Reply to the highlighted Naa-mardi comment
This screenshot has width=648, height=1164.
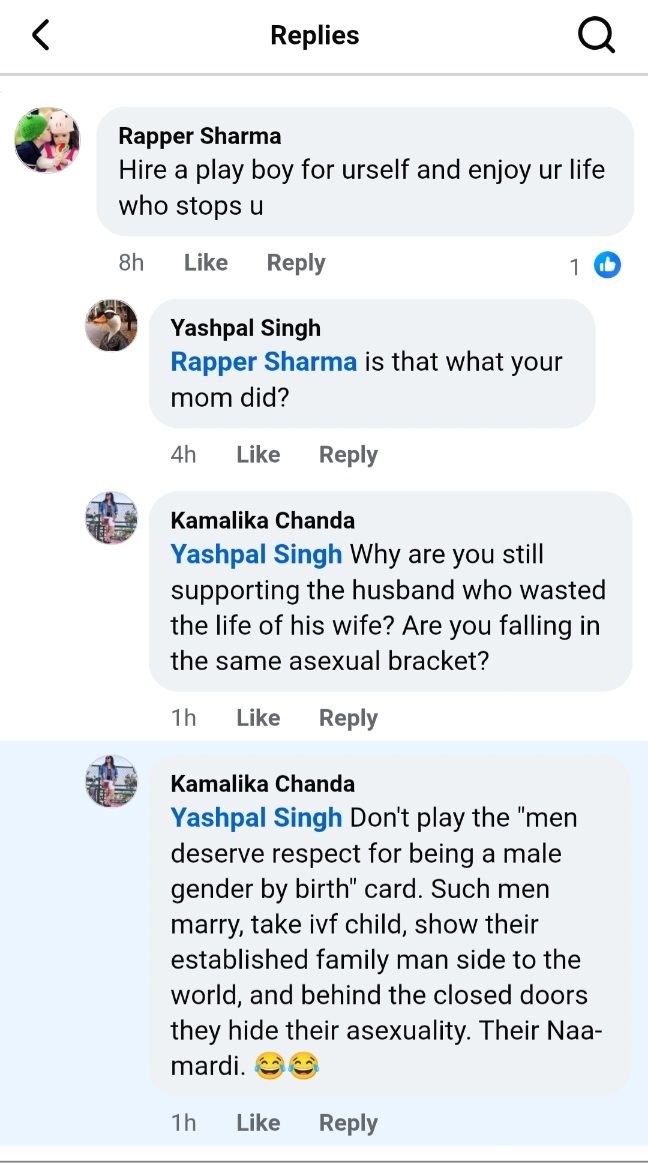coord(348,1123)
